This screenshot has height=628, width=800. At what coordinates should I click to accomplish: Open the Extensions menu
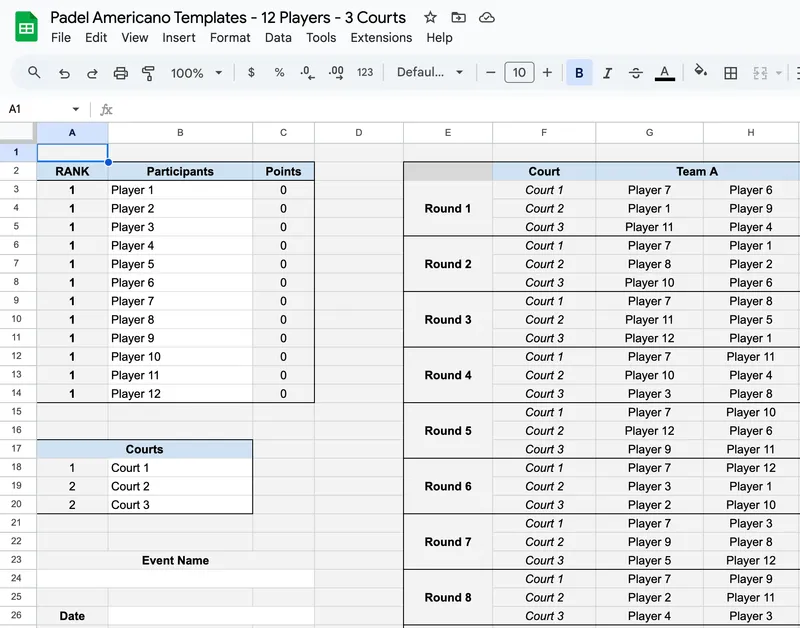[381, 38]
